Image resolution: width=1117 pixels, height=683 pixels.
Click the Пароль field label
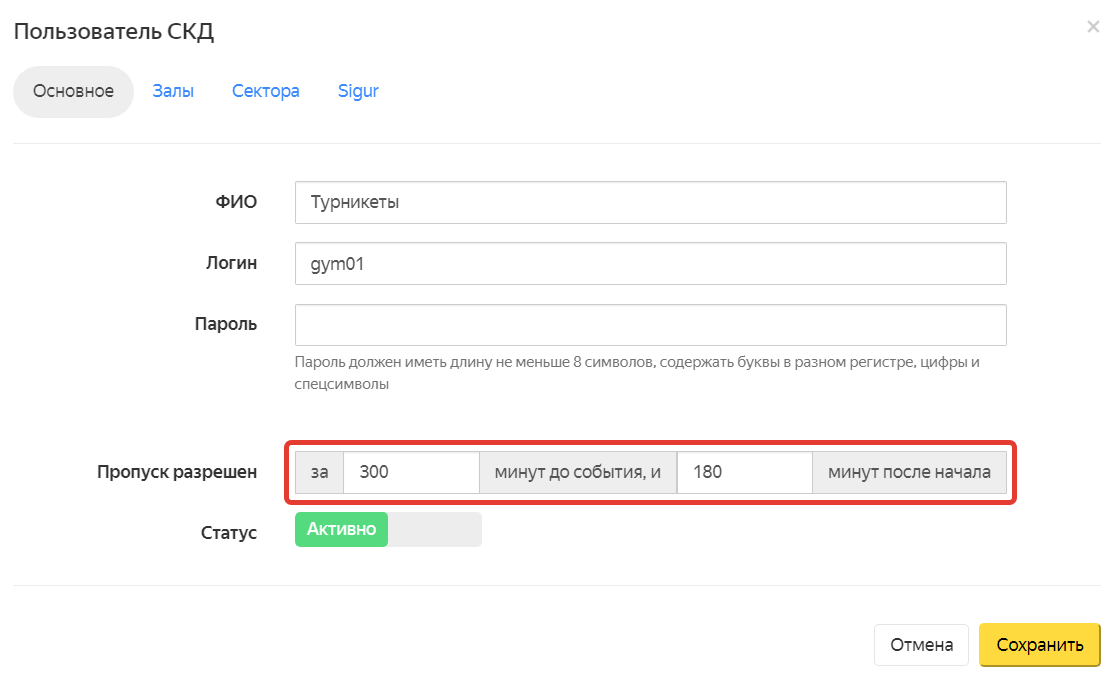tap(226, 325)
